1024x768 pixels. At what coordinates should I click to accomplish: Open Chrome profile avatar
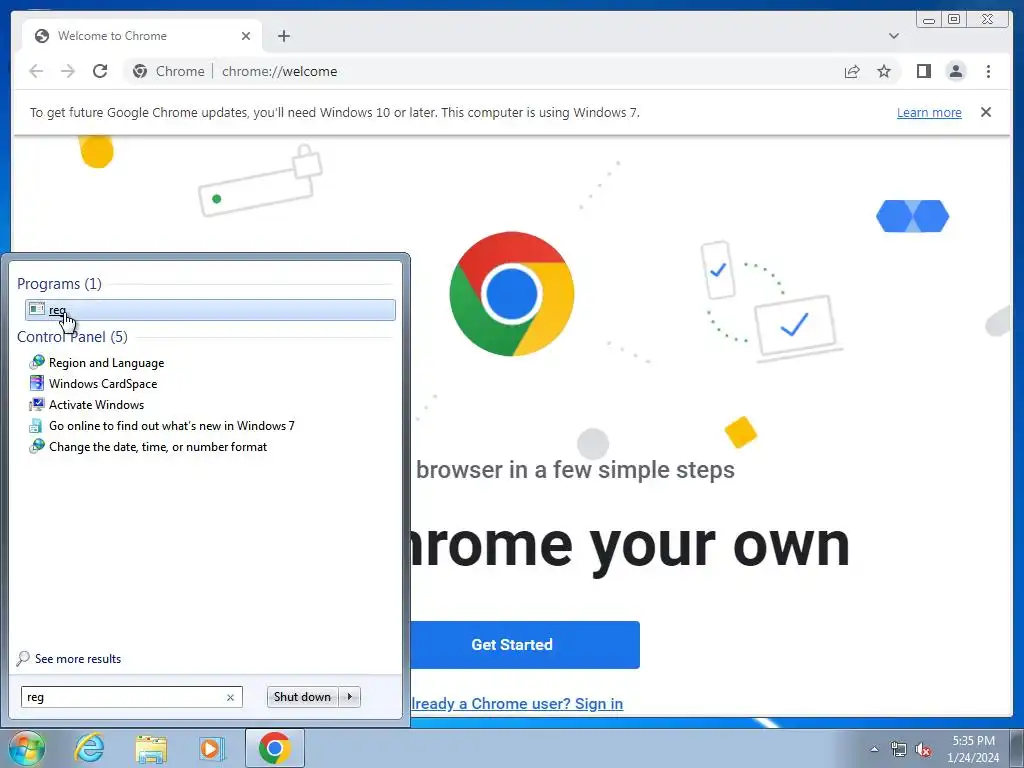(956, 71)
